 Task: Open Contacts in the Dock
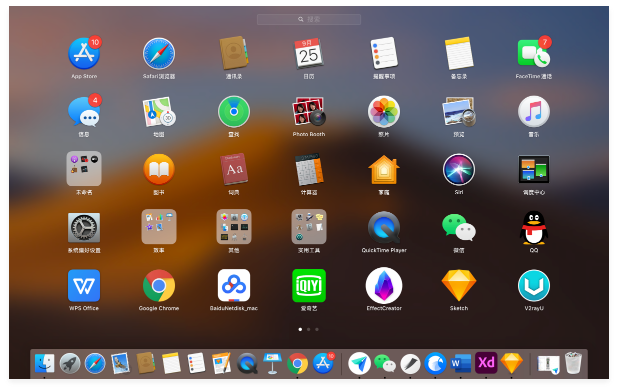[145, 363]
